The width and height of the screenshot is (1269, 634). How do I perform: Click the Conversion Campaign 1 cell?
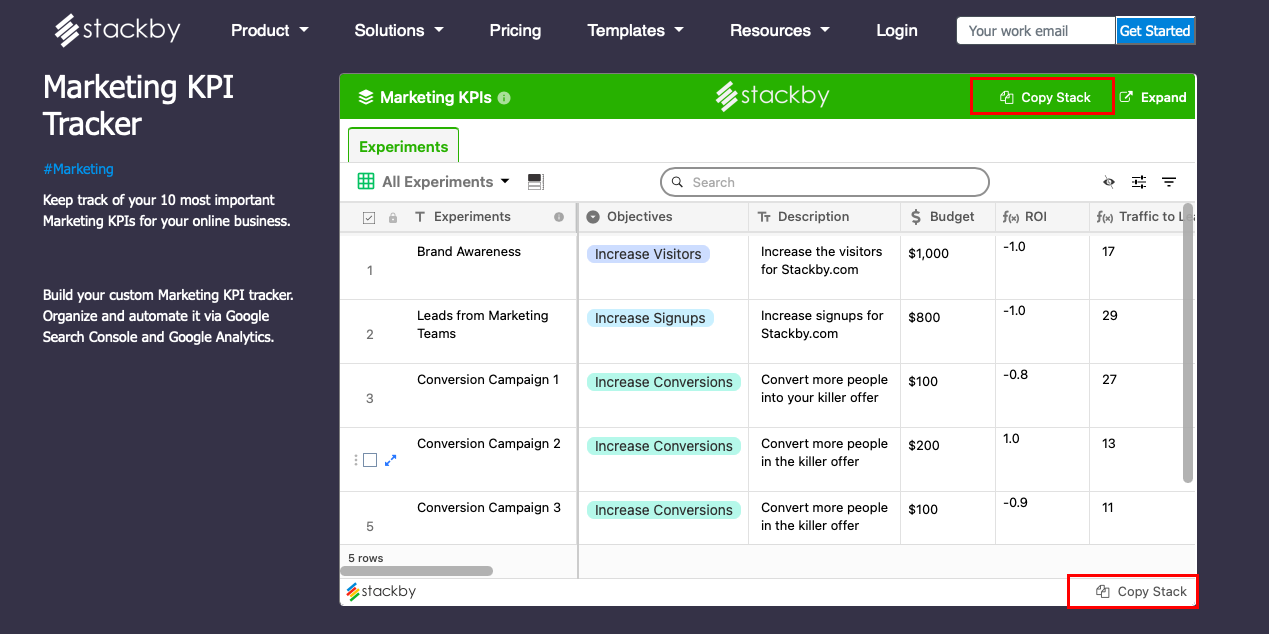coord(488,395)
